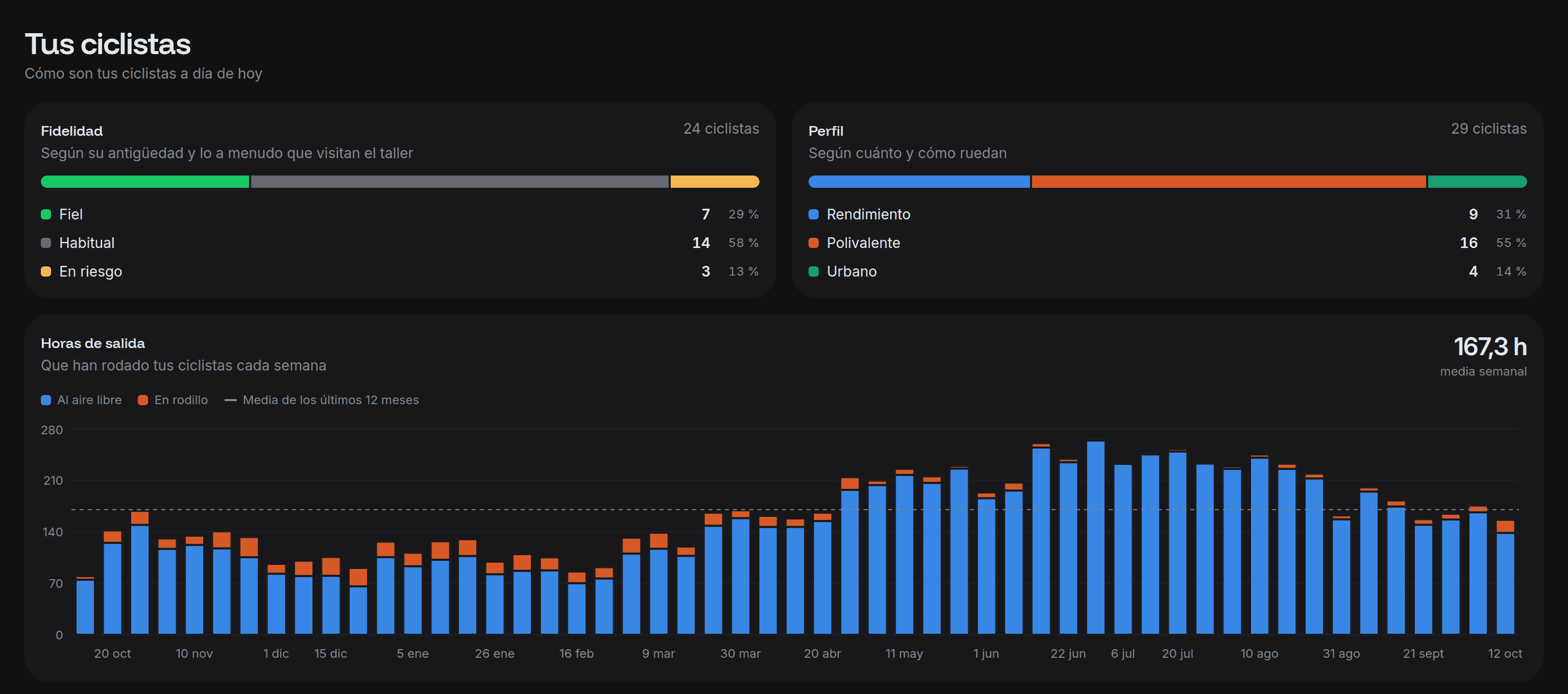Click the orange Polivalente legend swatch
1568x694 pixels.
tap(813, 243)
